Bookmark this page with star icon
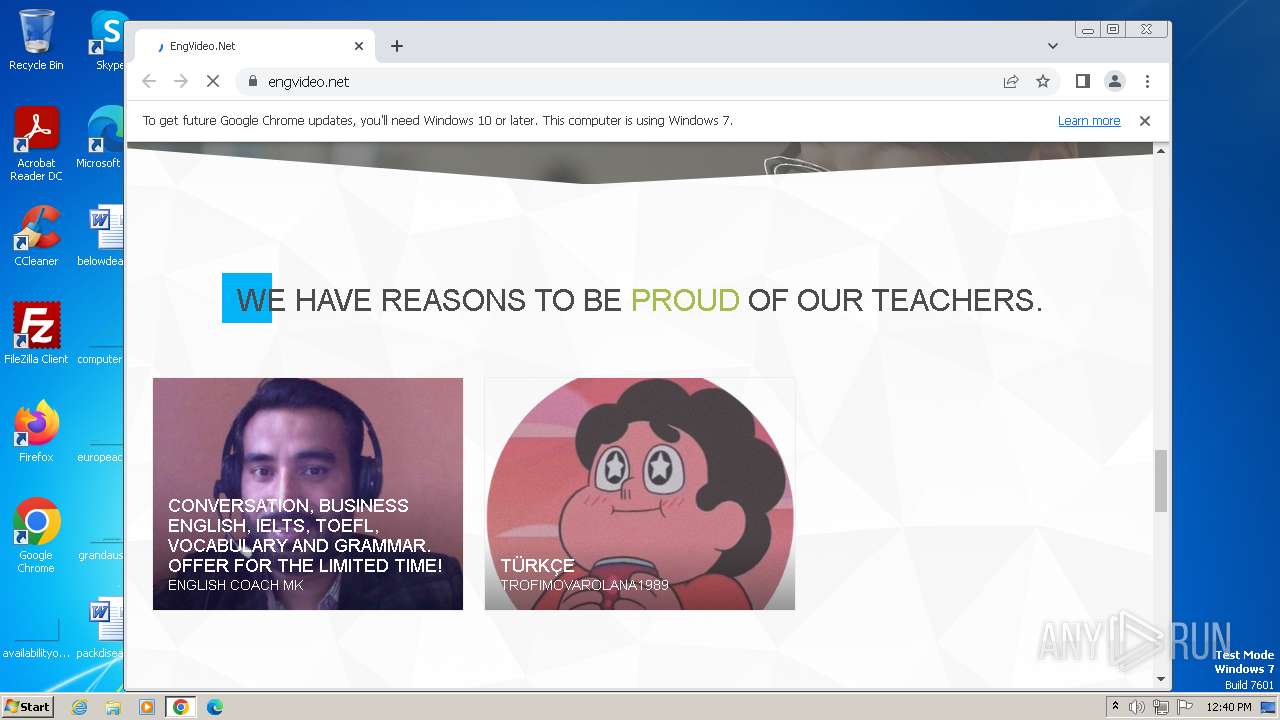Viewport: 1280px width, 720px height. click(1043, 82)
